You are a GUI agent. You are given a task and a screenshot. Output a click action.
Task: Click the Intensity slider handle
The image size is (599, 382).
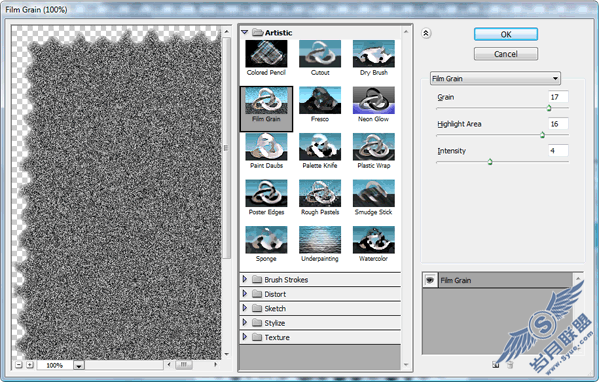490,162
